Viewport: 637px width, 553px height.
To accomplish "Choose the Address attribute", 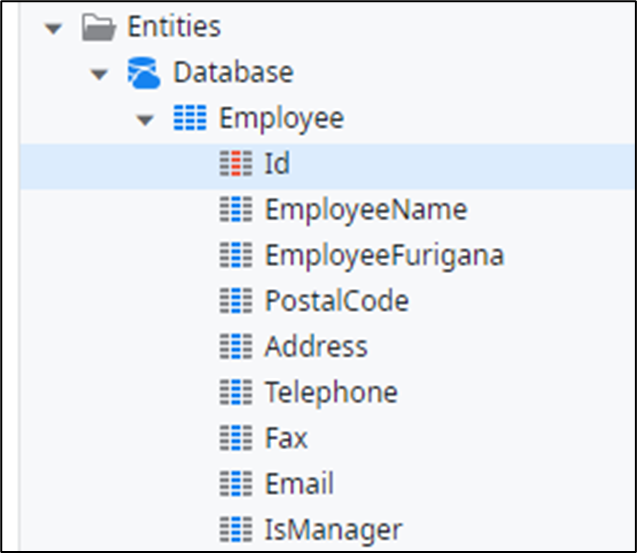I will (316, 347).
